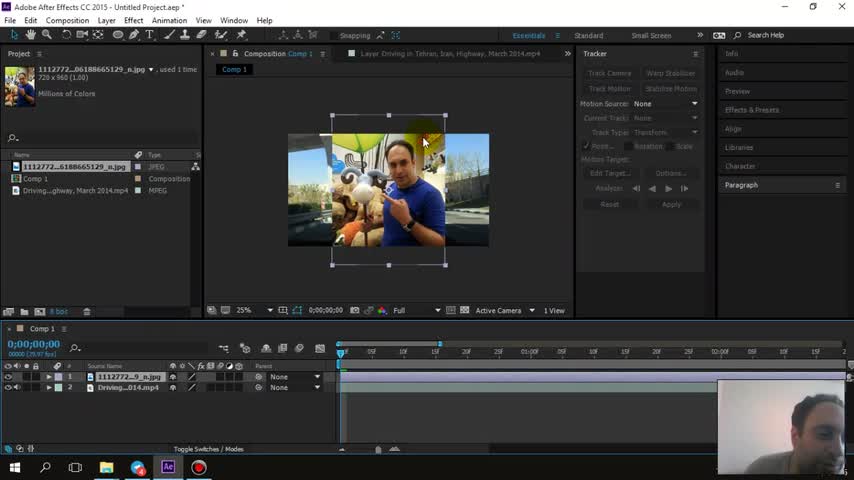Select the Pen tool
Viewport: 854px width, 480px height.
pos(134,35)
